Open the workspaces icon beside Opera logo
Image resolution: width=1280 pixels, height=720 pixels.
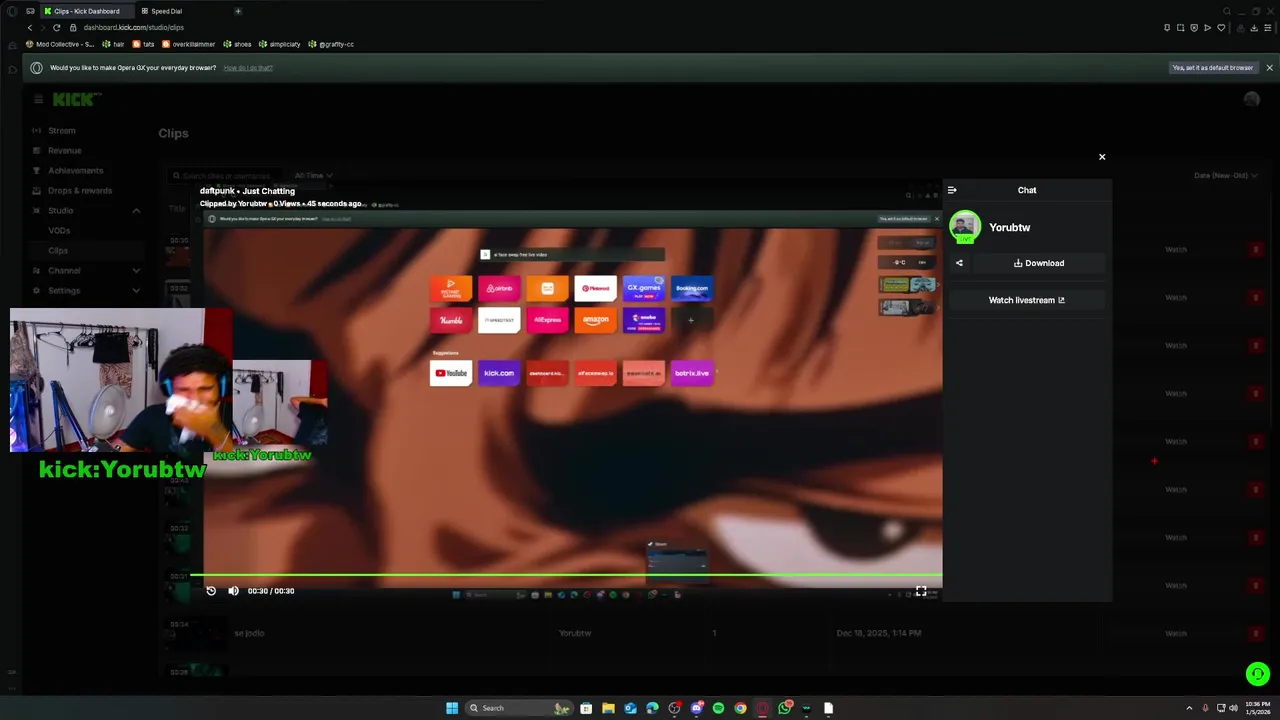[30, 11]
